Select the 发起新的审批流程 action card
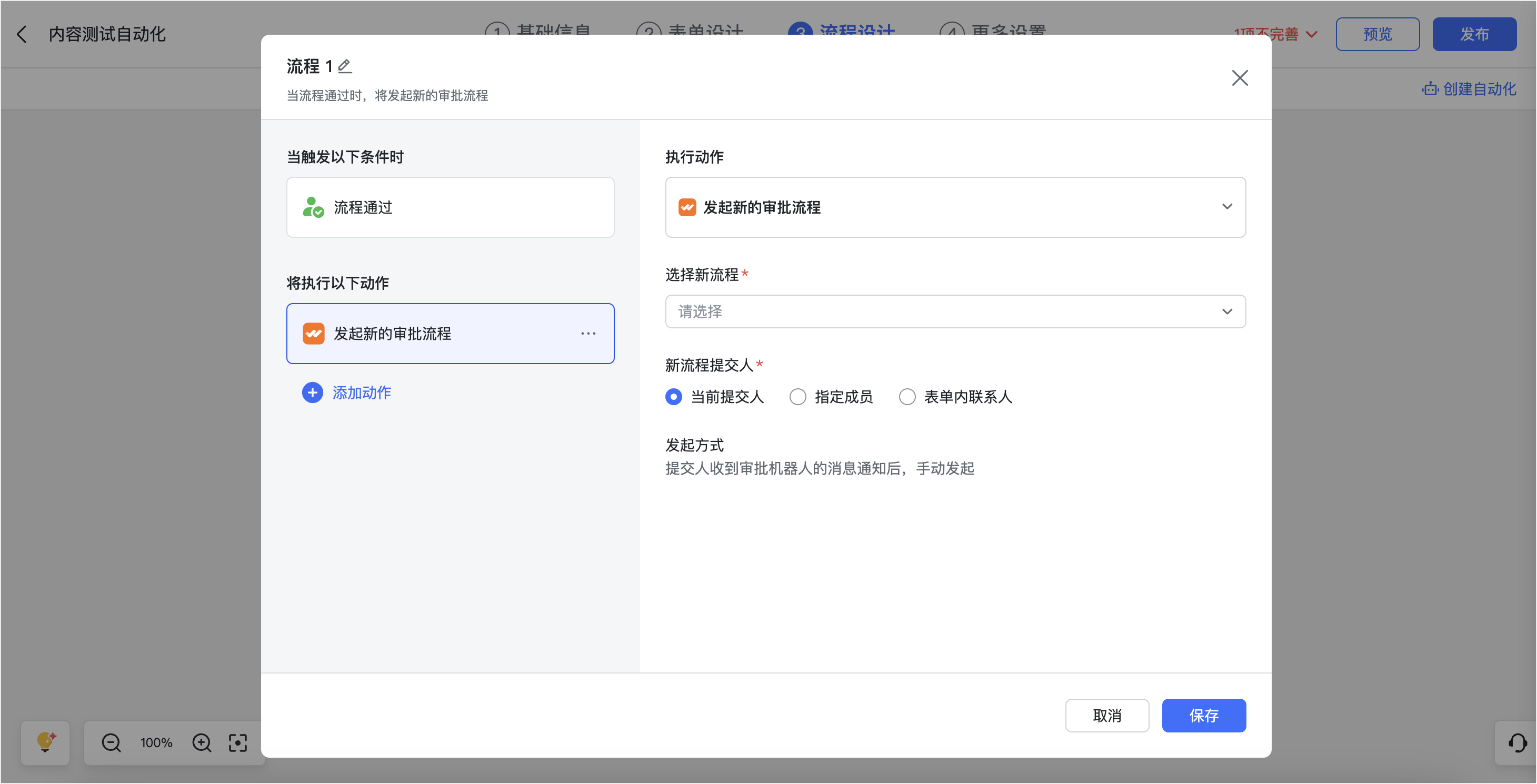 [x=450, y=334]
